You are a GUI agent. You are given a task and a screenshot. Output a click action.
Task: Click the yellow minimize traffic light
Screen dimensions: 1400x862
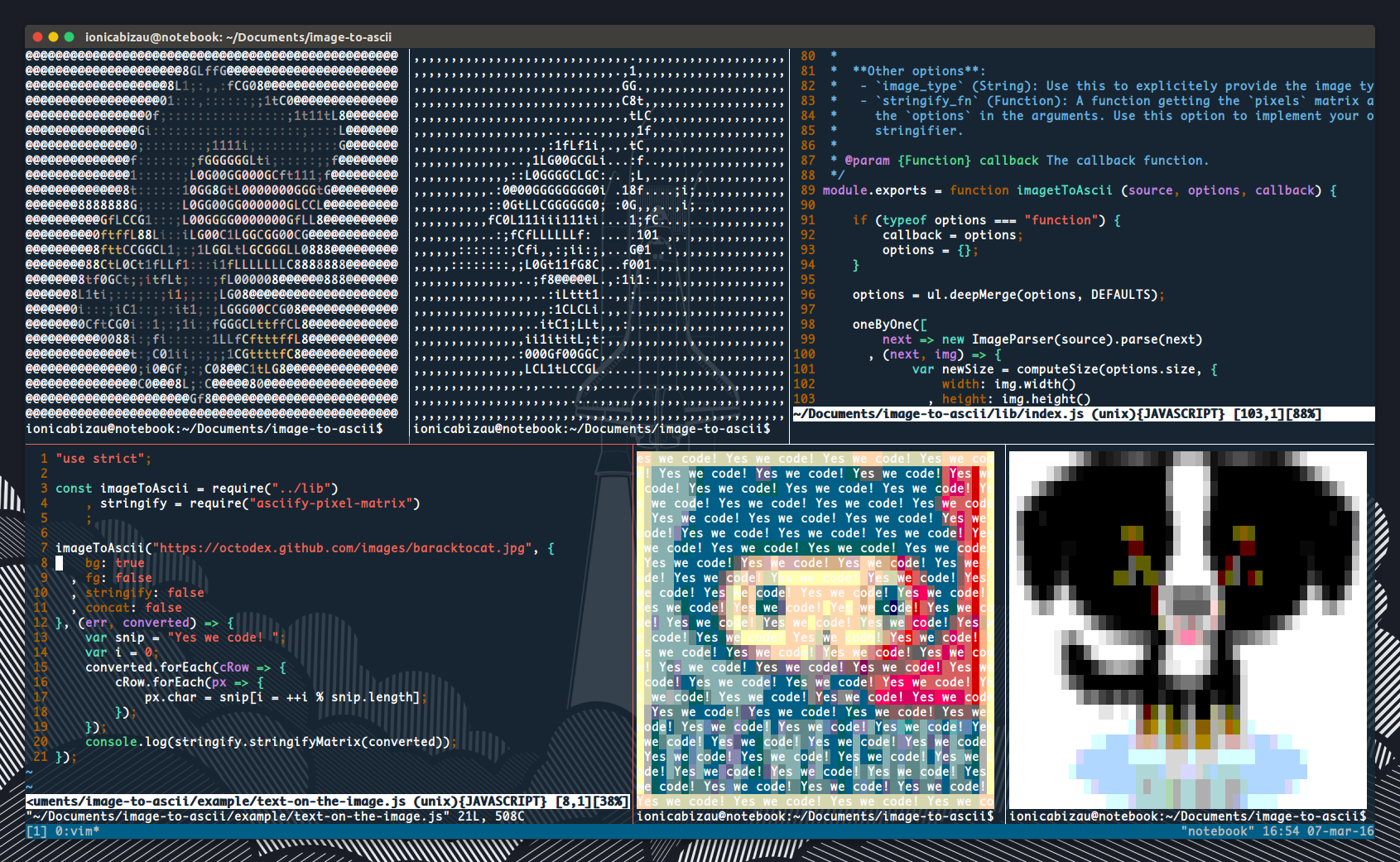51,36
